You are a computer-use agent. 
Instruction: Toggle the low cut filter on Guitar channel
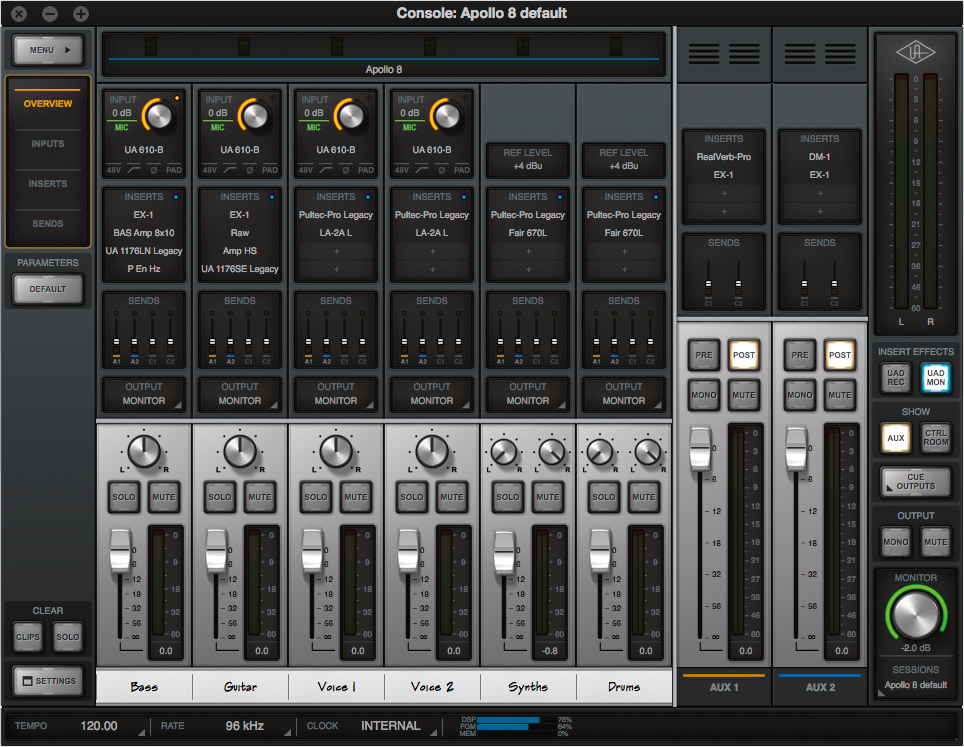(x=229, y=170)
